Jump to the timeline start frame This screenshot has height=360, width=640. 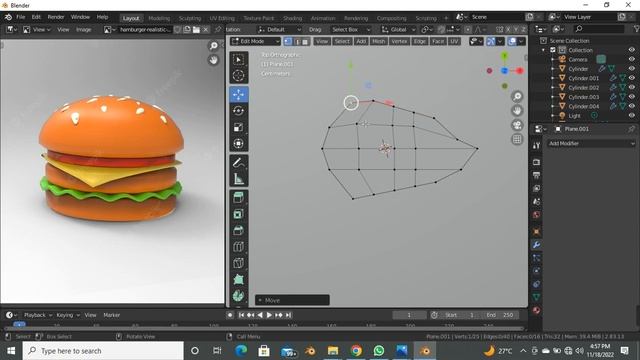pyautogui.click(x=241, y=315)
